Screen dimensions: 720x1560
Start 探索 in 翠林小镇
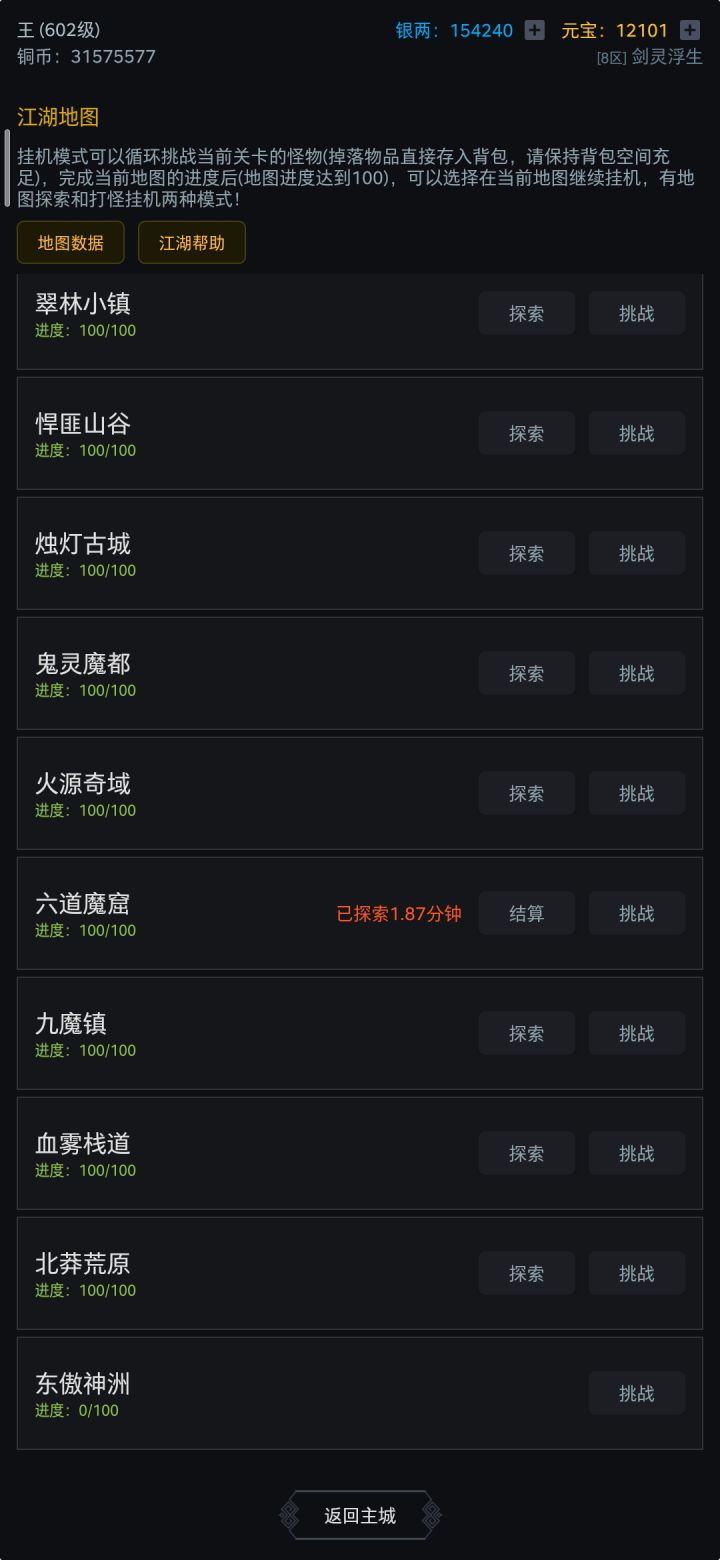click(x=527, y=313)
